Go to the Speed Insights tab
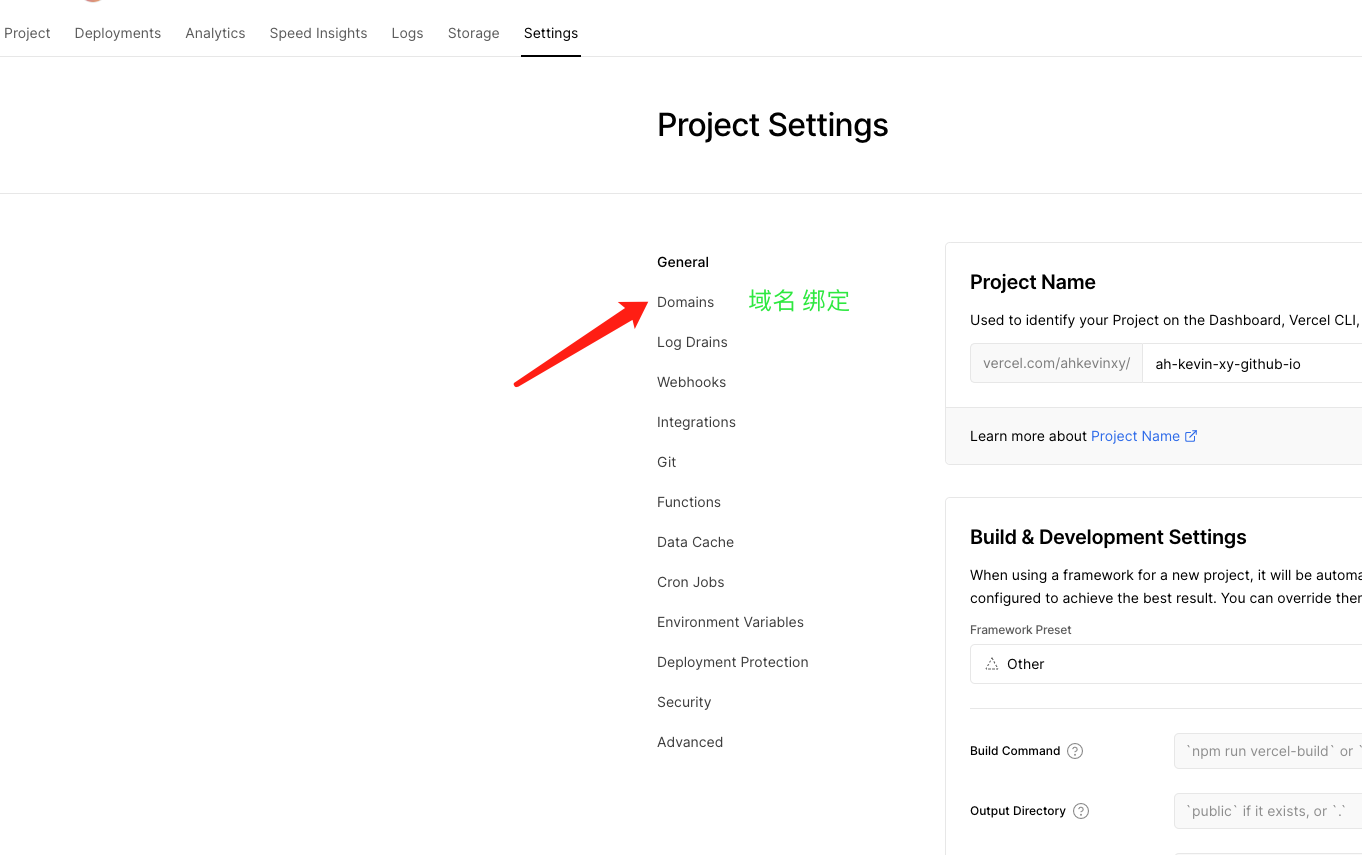Screen dimensions: 1362x855 coord(318,33)
